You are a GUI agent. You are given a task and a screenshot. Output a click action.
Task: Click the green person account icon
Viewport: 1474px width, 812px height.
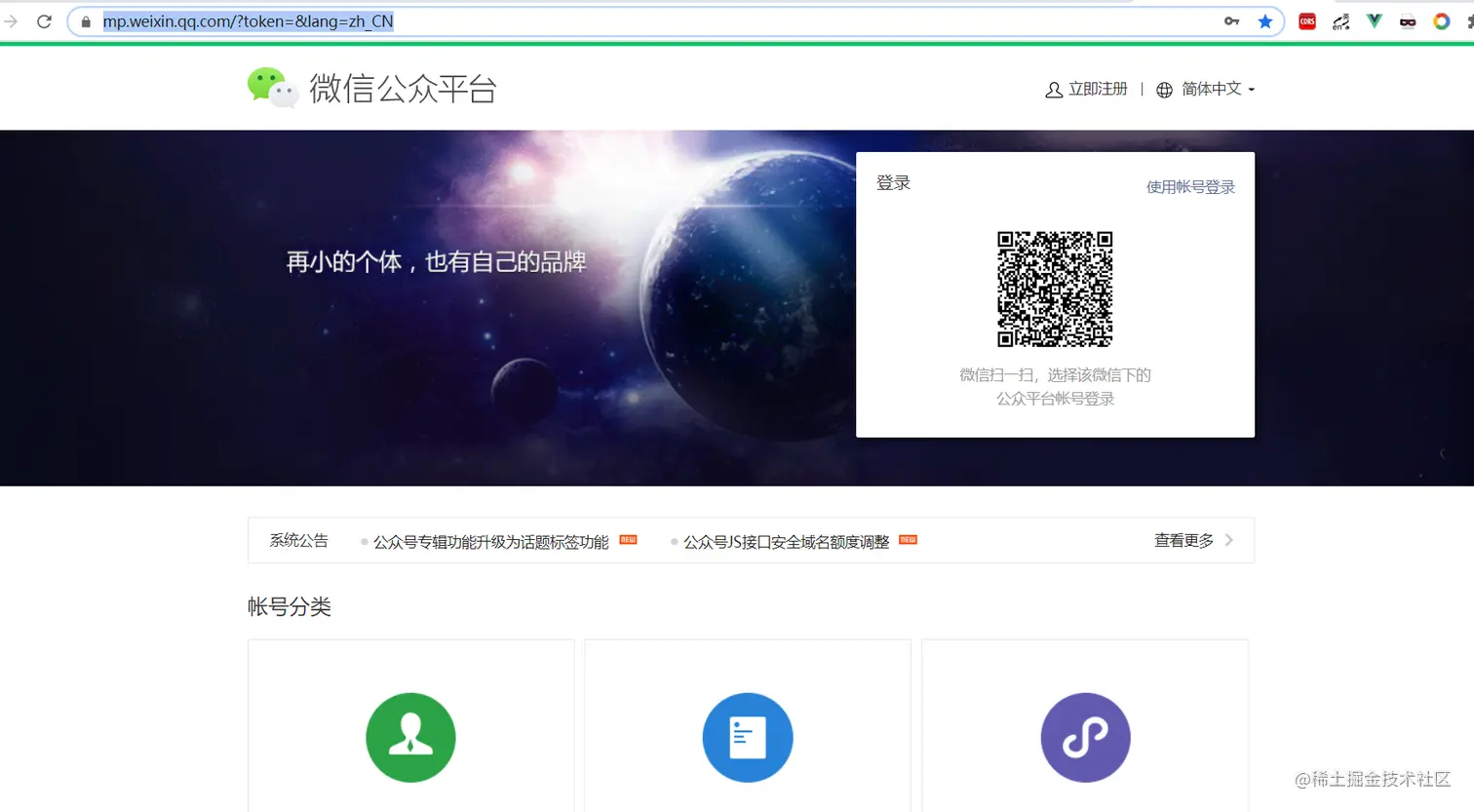pyautogui.click(x=410, y=738)
